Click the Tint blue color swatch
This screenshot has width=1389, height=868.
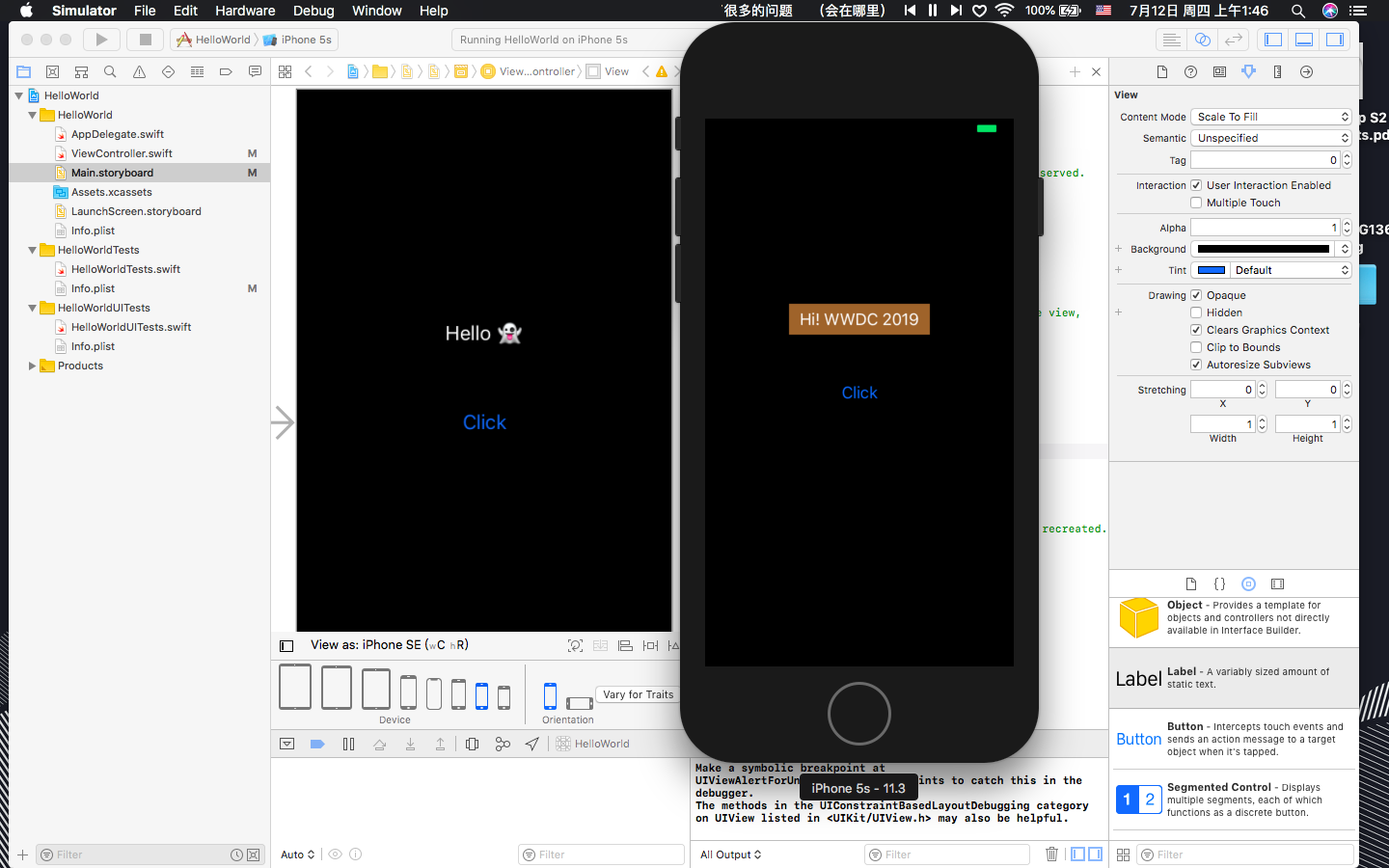pos(1211,270)
